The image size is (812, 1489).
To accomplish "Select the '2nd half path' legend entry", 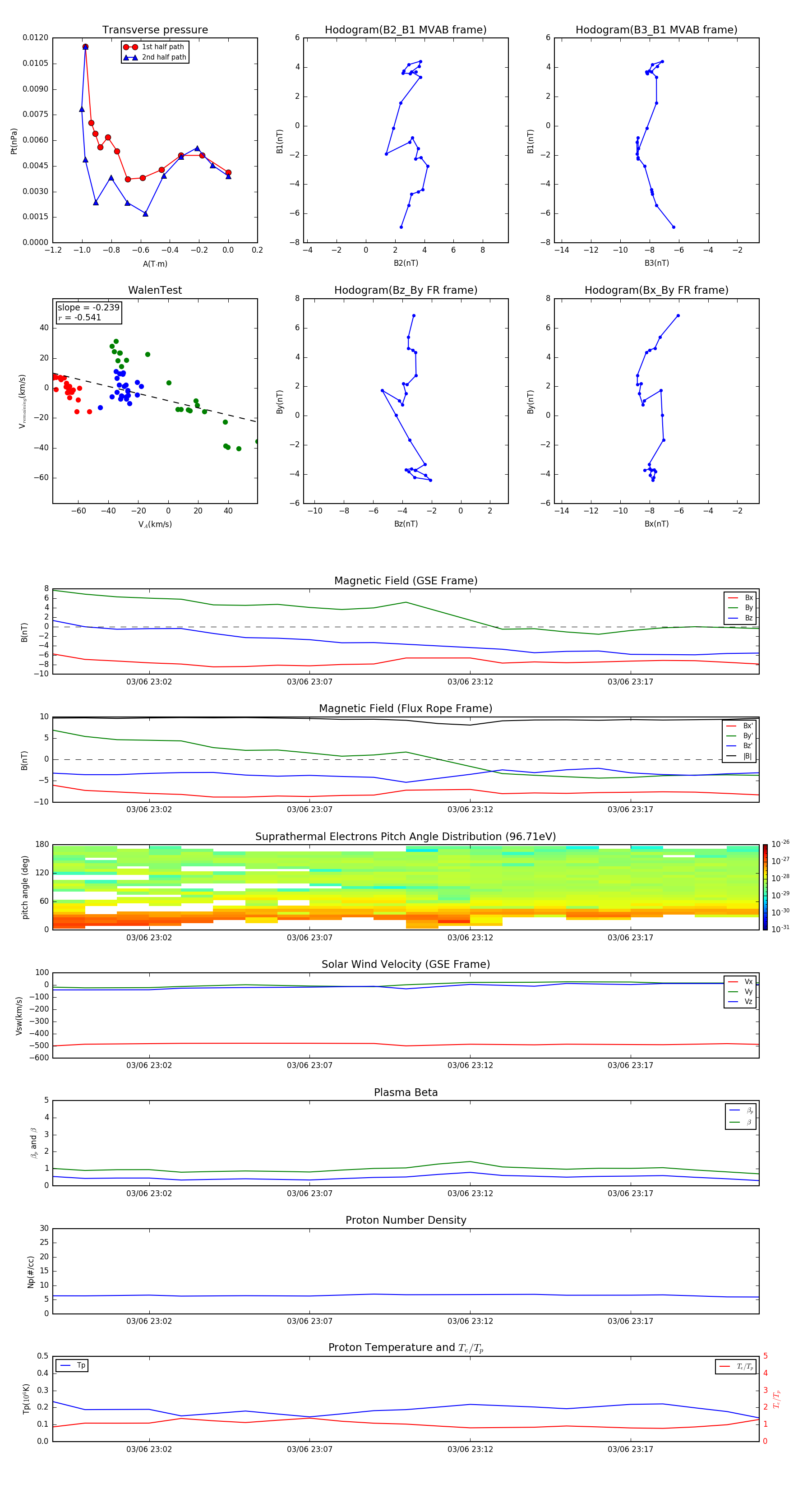I will 154,57.
